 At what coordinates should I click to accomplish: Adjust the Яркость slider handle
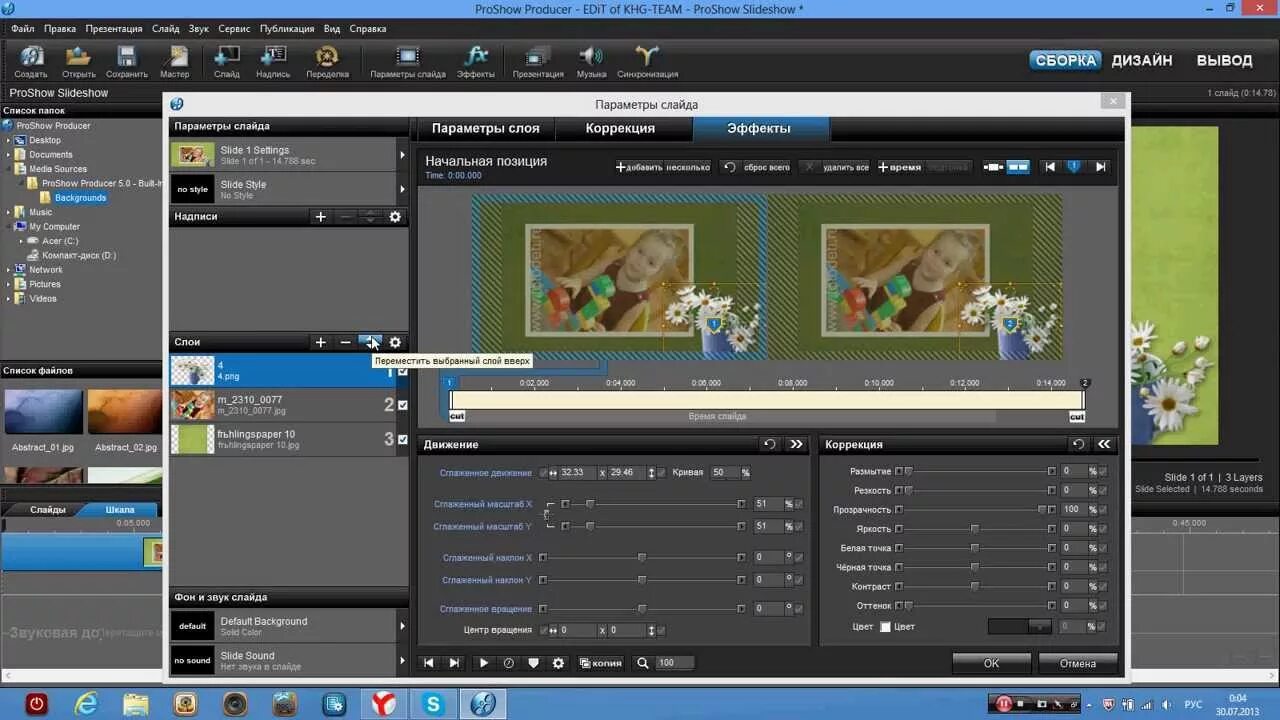pyautogui.click(x=974, y=528)
